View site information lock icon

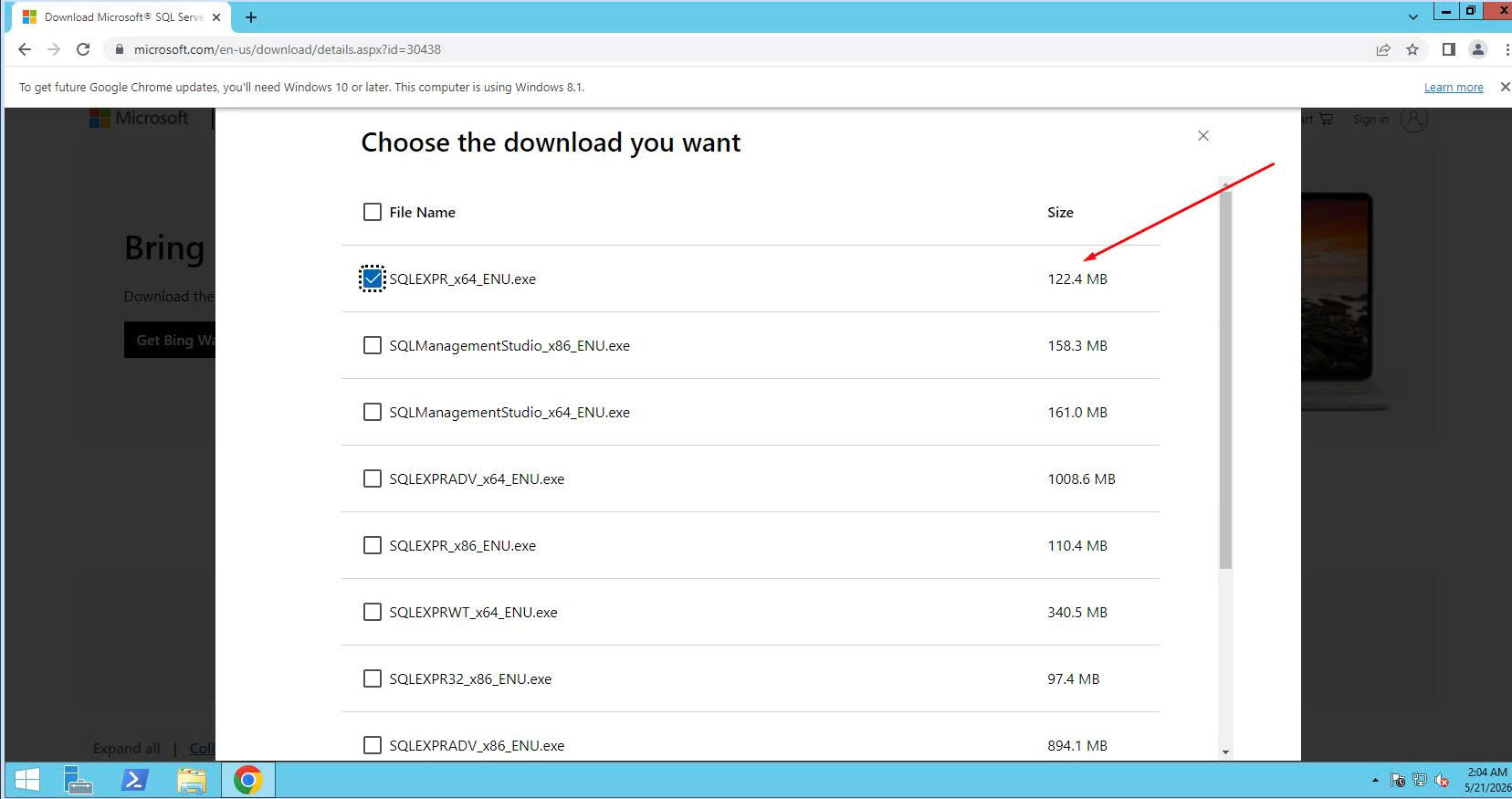click(x=119, y=49)
